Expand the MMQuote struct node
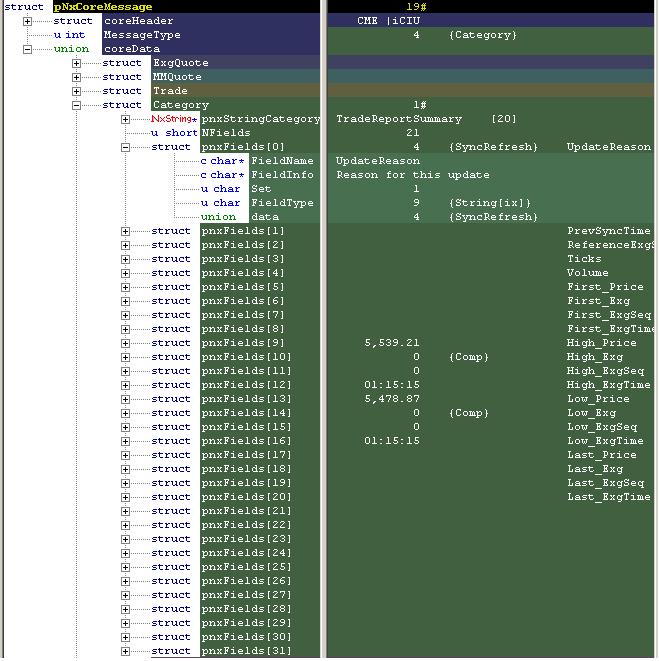This screenshot has height=661, width=659. click(x=76, y=77)
